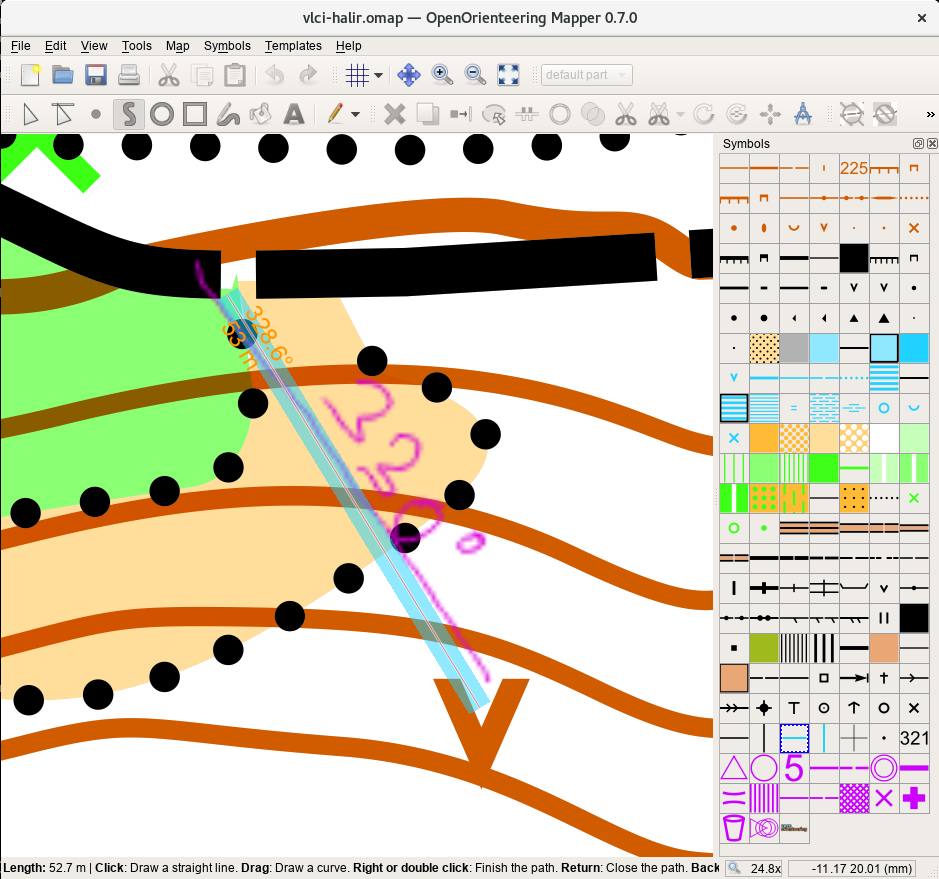
Task: Activate the Pan map tool
Action: [408, 75]
